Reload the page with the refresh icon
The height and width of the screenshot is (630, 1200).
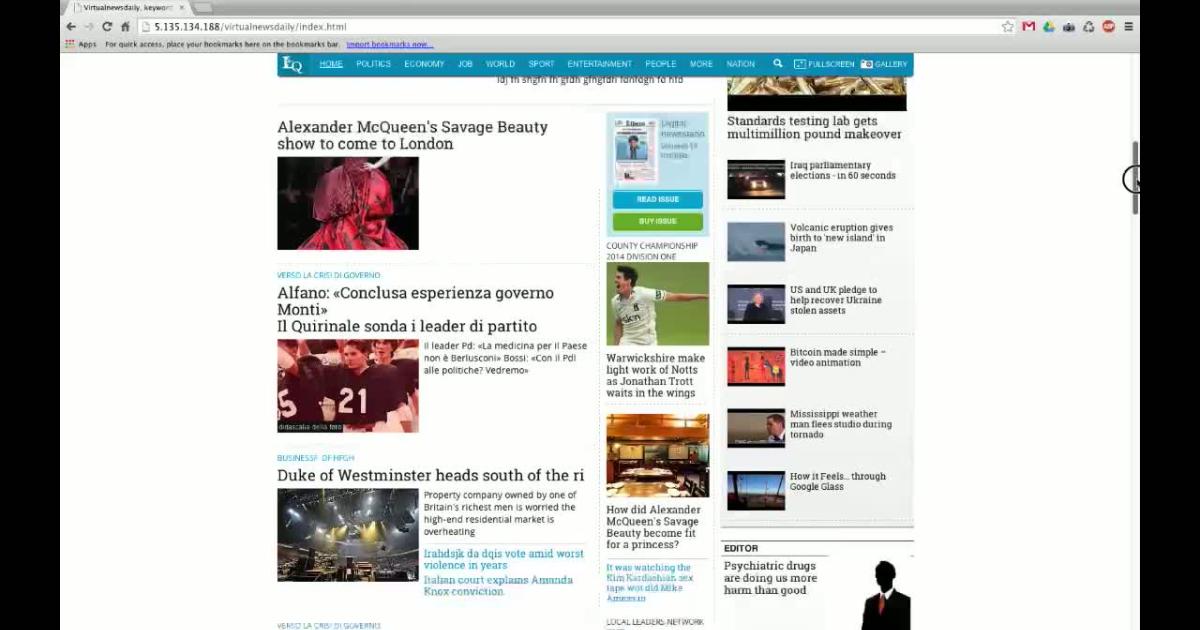(x=107, y=27)
